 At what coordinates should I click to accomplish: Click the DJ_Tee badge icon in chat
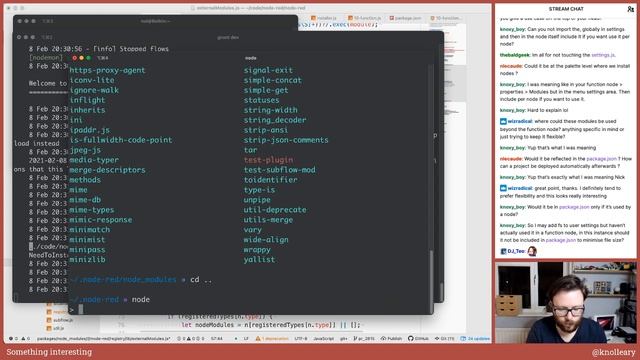pos(503,251)
